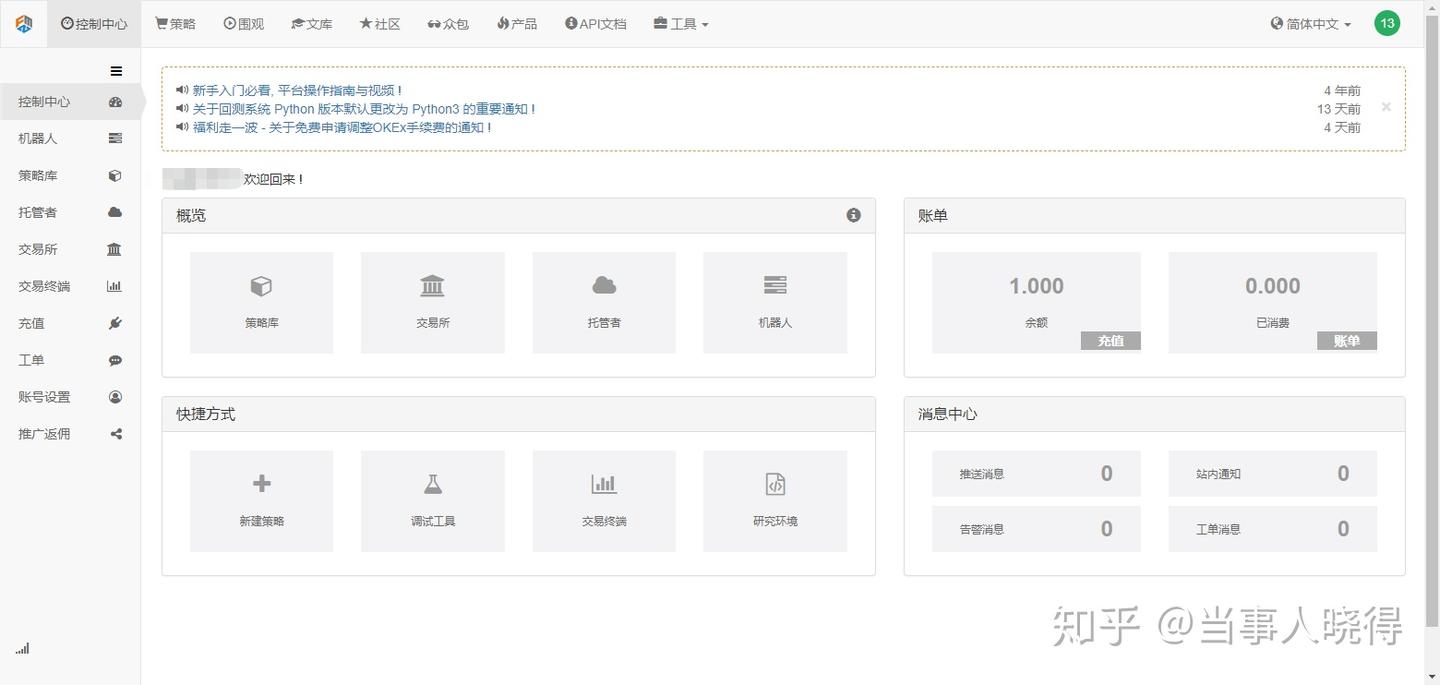This screenshot has width=1440, height=685.
Task: Select the 社区 menu item
Action: 380,23
